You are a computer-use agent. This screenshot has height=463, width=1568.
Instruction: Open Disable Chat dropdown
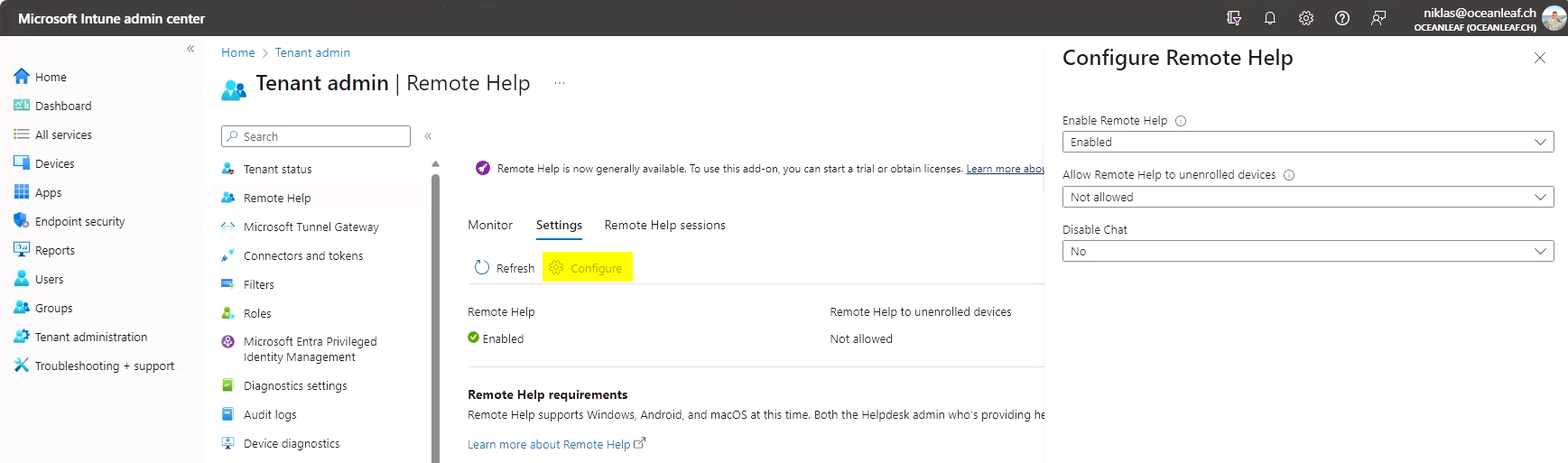(1308, 251)
